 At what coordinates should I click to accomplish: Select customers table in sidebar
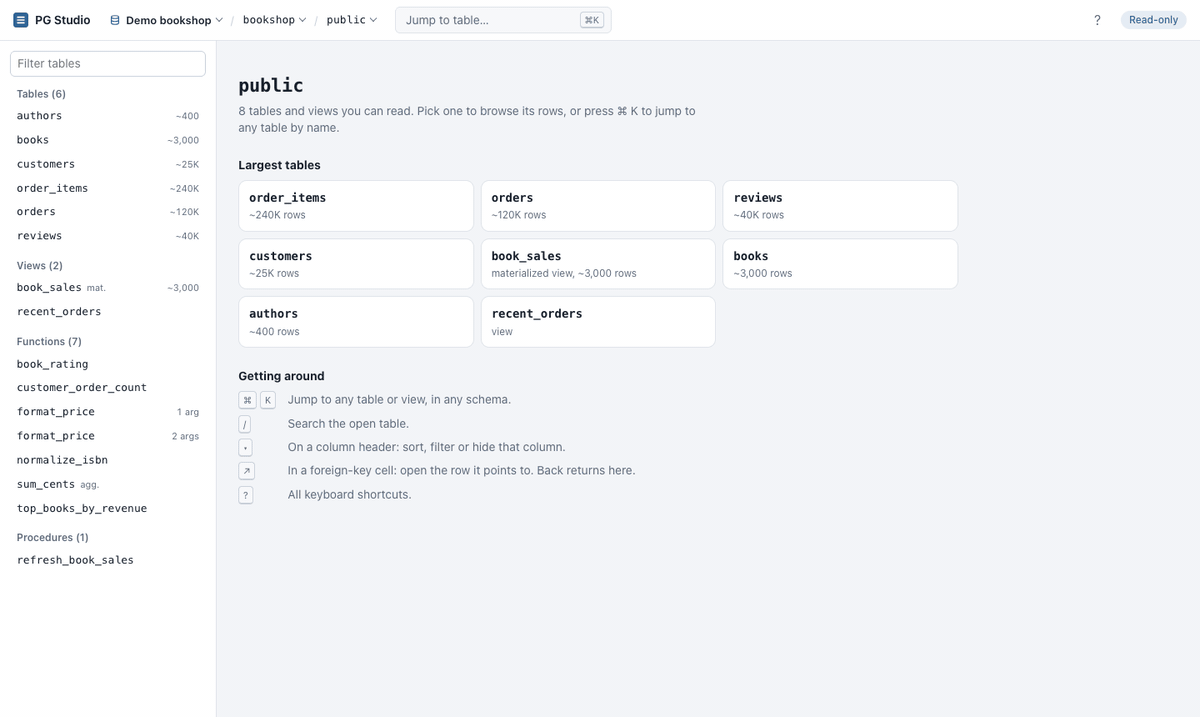[108, 164]
